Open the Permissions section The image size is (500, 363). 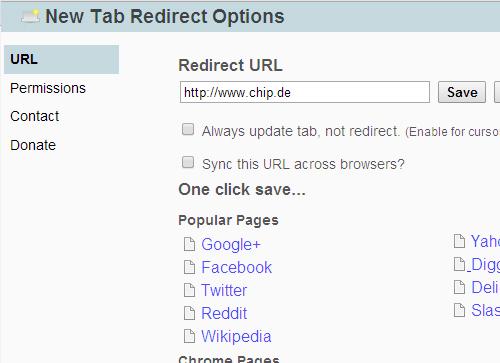48,88
